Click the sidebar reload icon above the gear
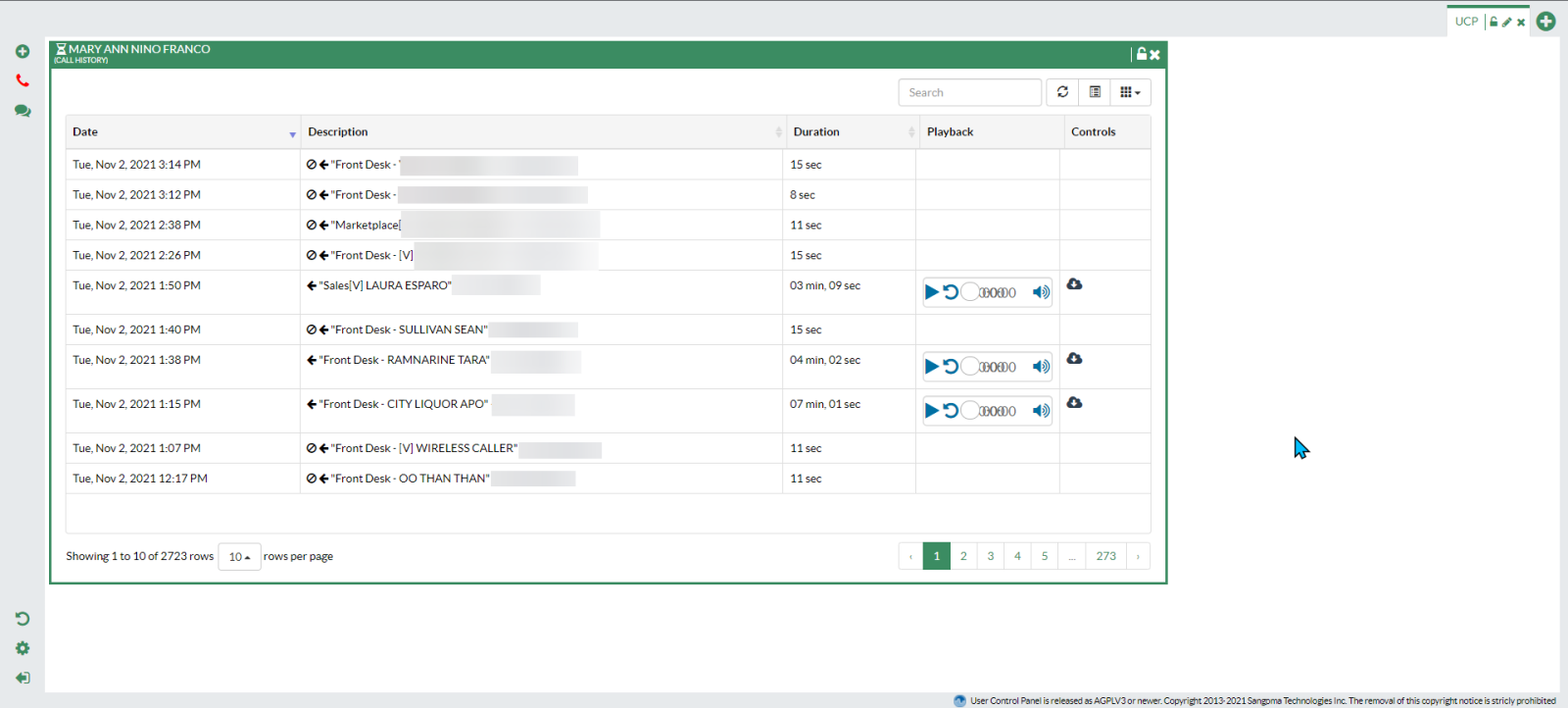This screenshot has width=1568, height=708. tap(23, 619)
